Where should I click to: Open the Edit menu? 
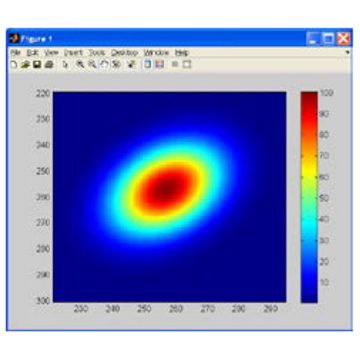pyautogui.click(x=32, y=53)
